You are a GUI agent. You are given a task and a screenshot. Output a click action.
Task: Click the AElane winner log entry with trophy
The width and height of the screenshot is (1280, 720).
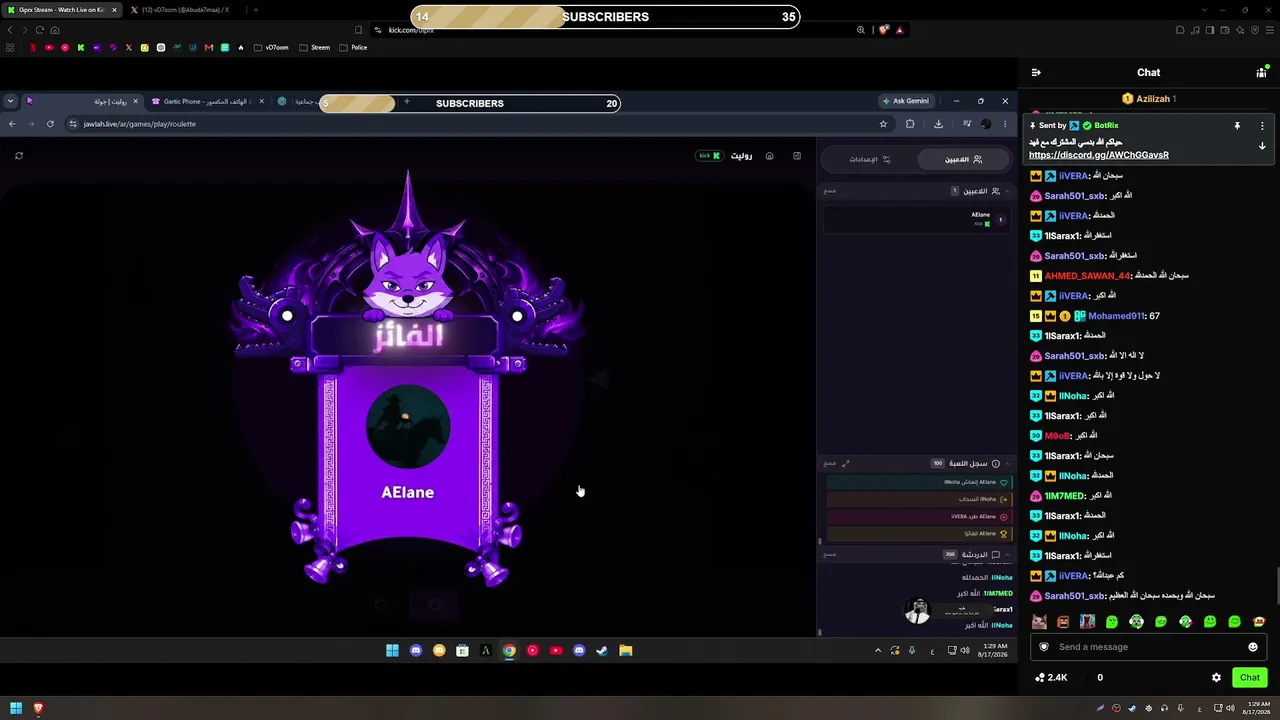[x=917, y=534]
